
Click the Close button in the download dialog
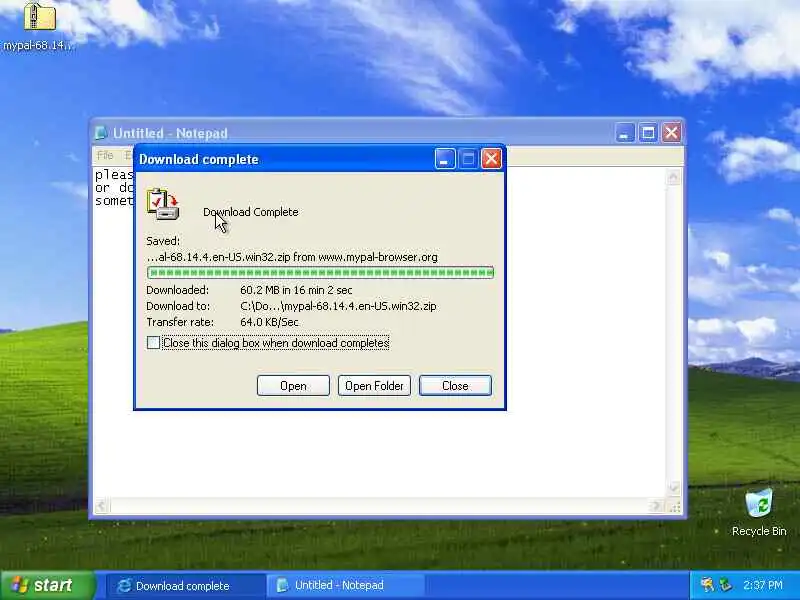point(455,386)
